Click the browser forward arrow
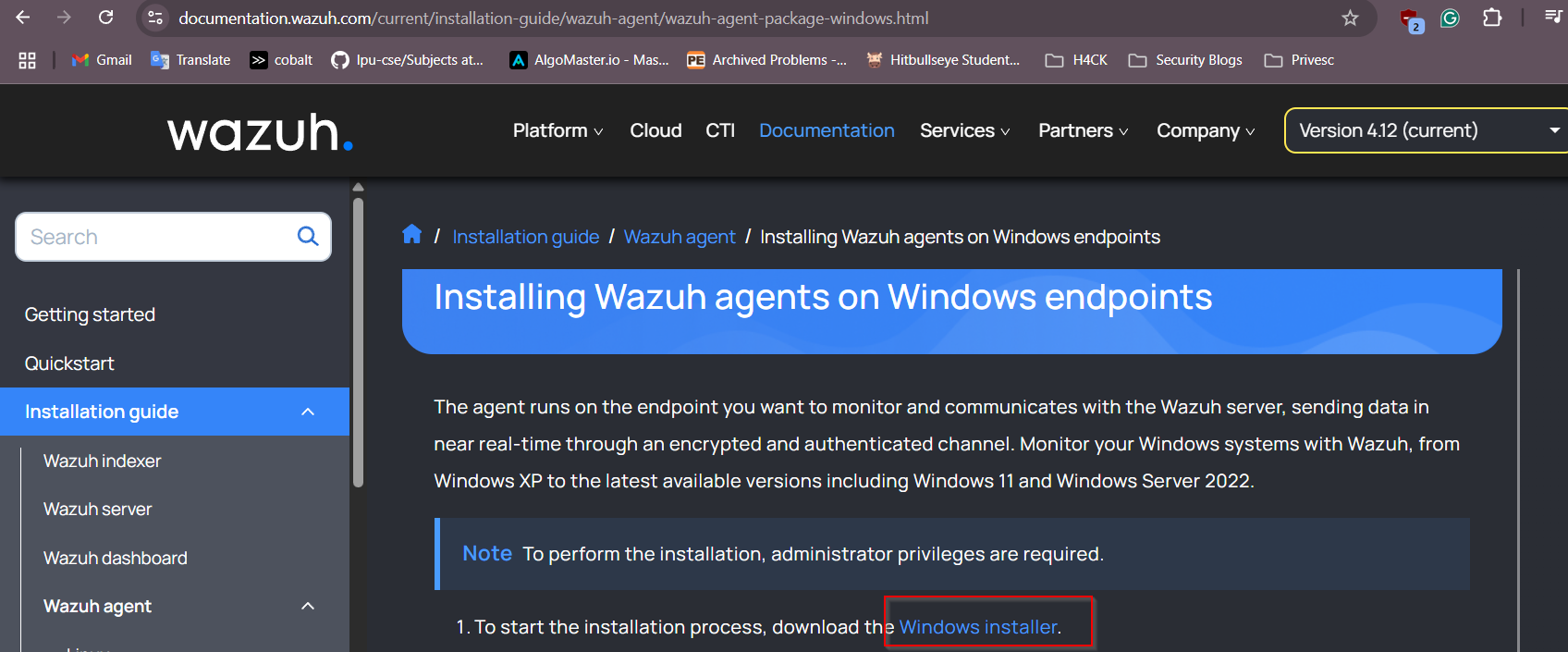 click(x=64, y=18)
